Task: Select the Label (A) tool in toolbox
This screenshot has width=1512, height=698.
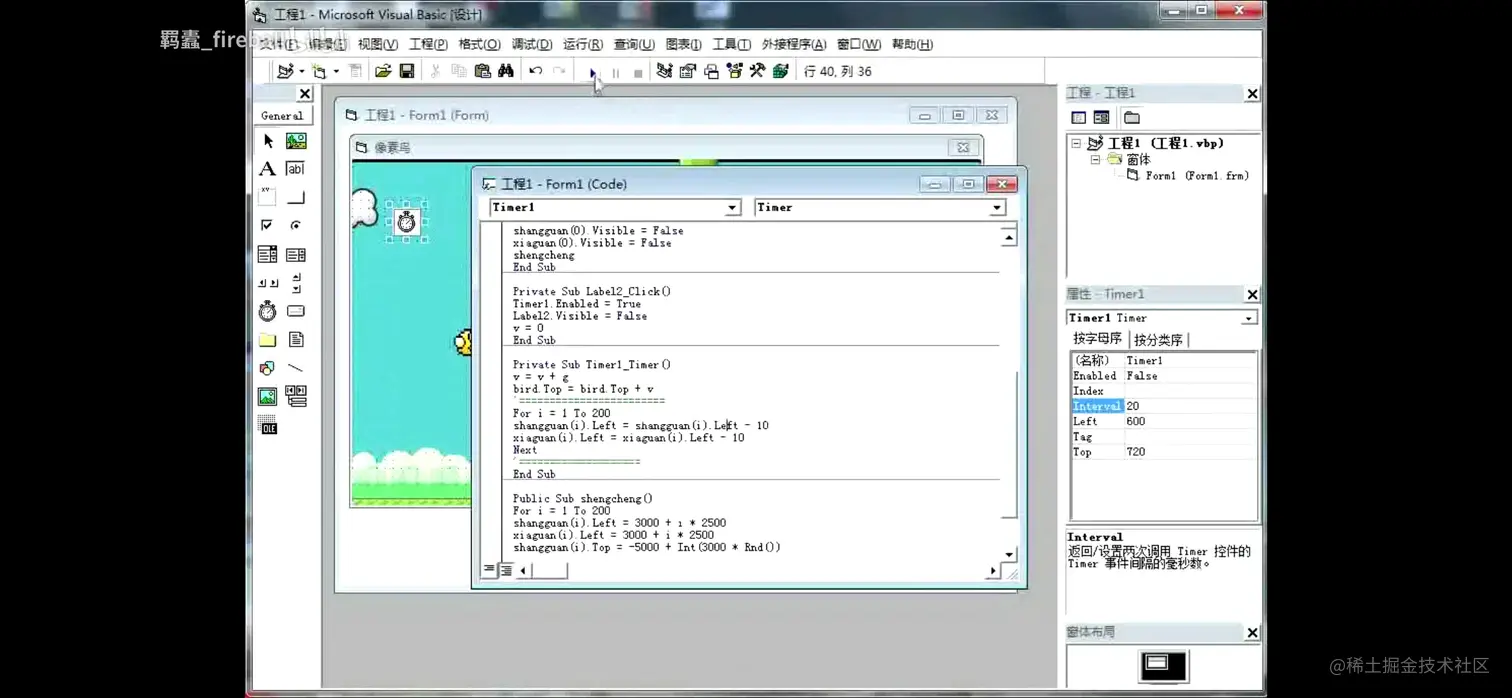Action: [268, 169]
